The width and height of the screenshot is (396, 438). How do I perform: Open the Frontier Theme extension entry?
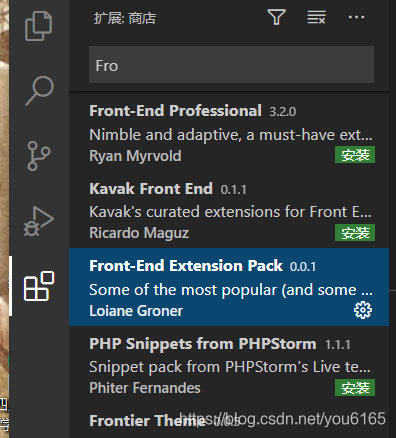[229, 421]
